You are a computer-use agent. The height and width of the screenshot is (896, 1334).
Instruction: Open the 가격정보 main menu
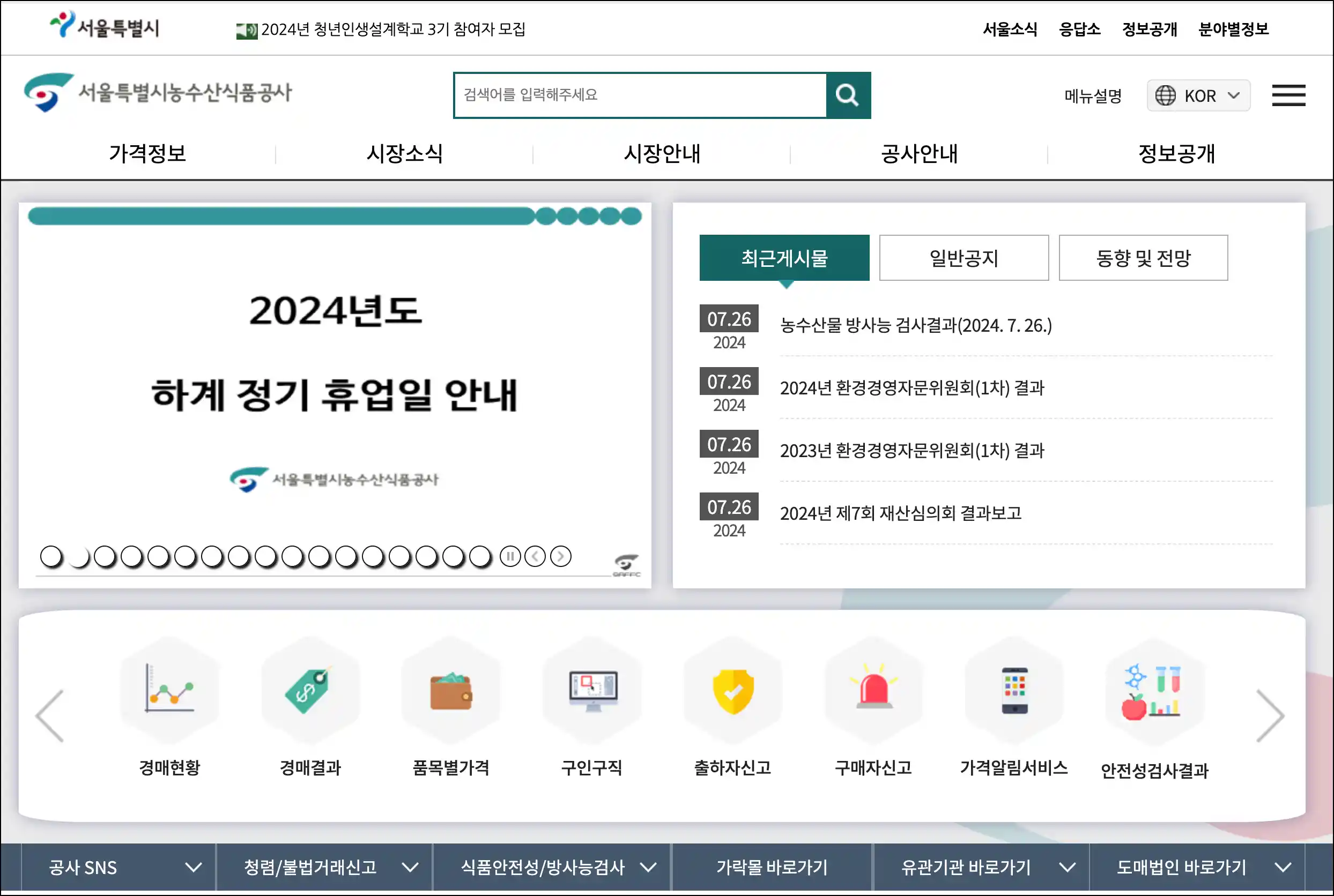coord(147,153)
